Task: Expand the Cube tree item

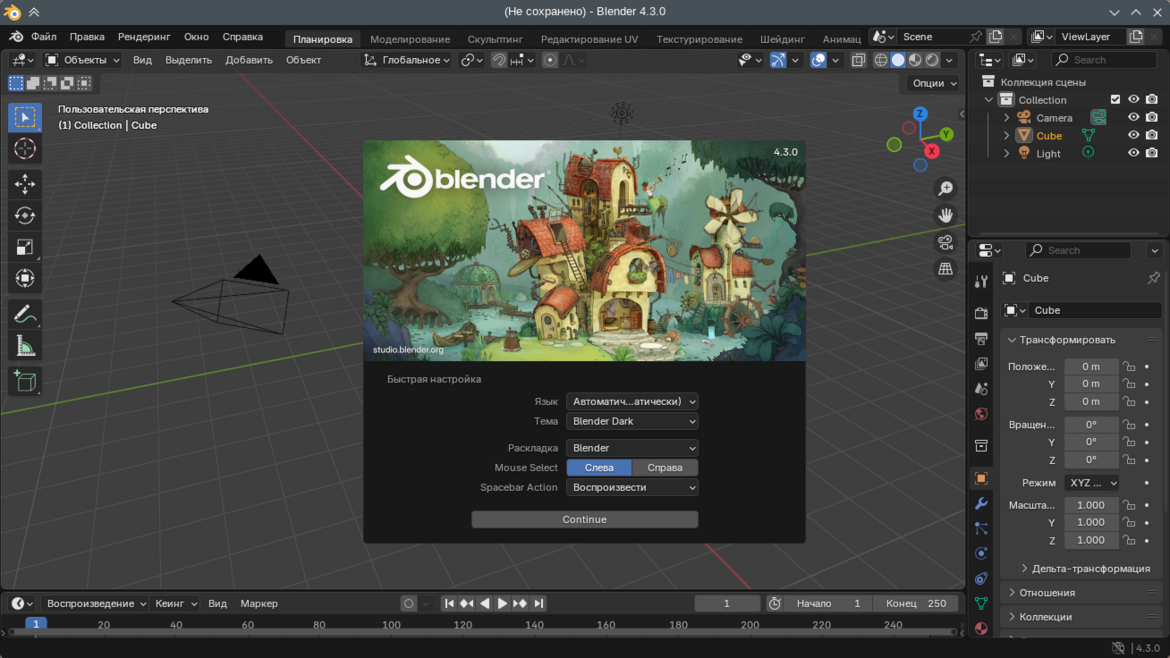Action: point(1007,136)
